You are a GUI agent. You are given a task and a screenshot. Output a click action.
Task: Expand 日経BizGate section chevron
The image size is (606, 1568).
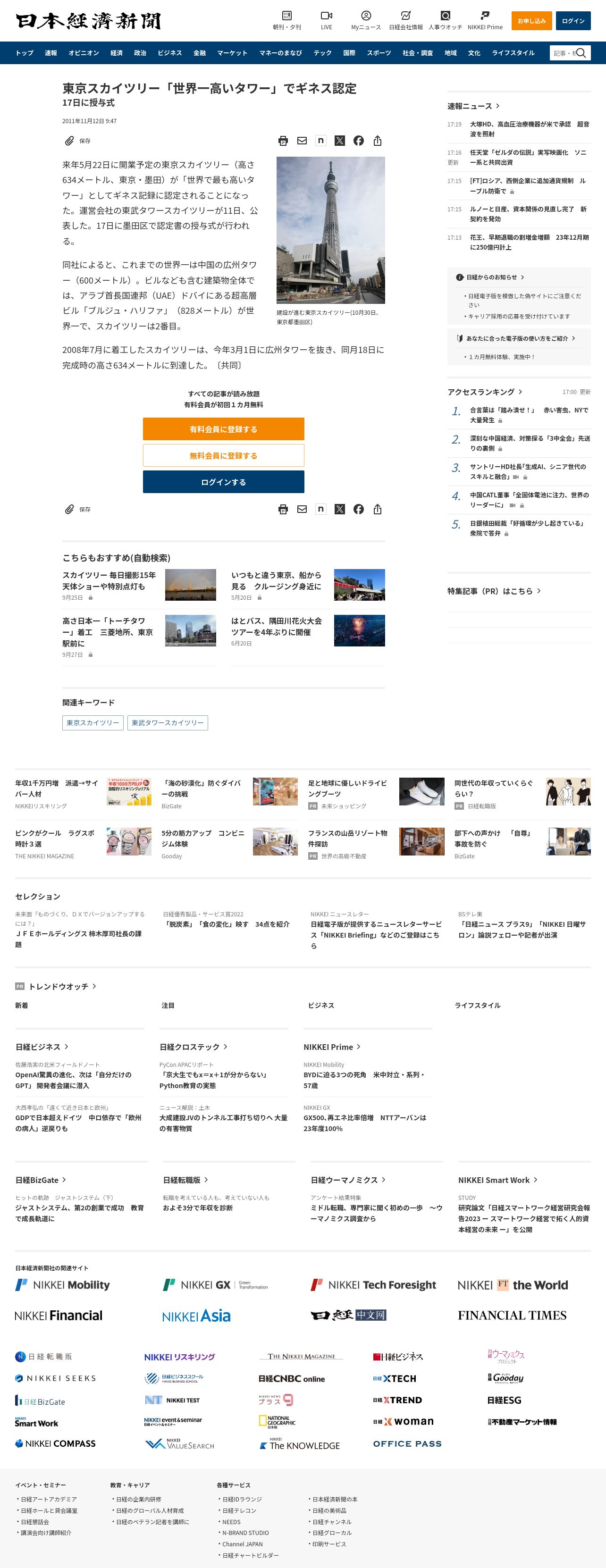click(64, 1180)
